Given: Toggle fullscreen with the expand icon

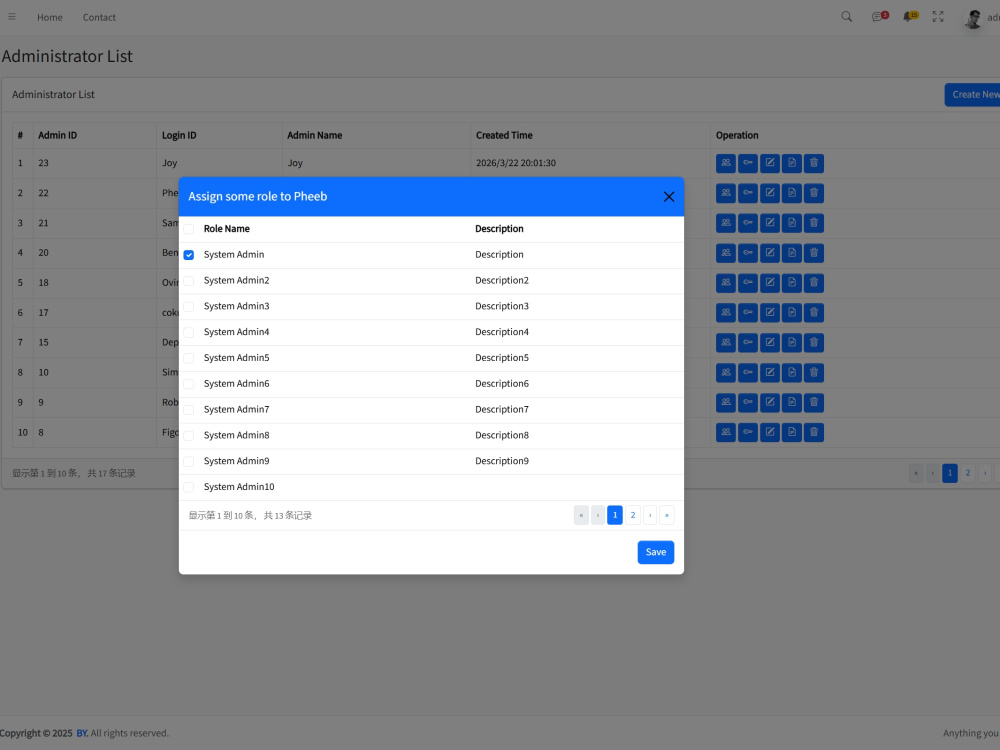Looking at the screenshot, I should coord(938,17).
